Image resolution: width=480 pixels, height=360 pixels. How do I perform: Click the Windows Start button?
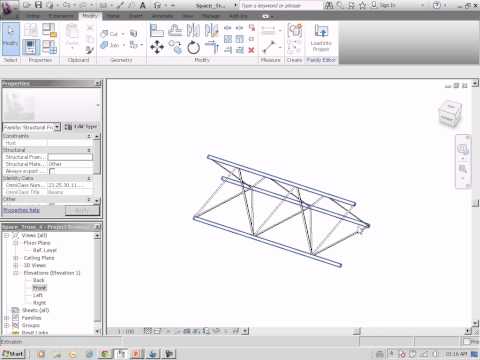coord(13,354)
